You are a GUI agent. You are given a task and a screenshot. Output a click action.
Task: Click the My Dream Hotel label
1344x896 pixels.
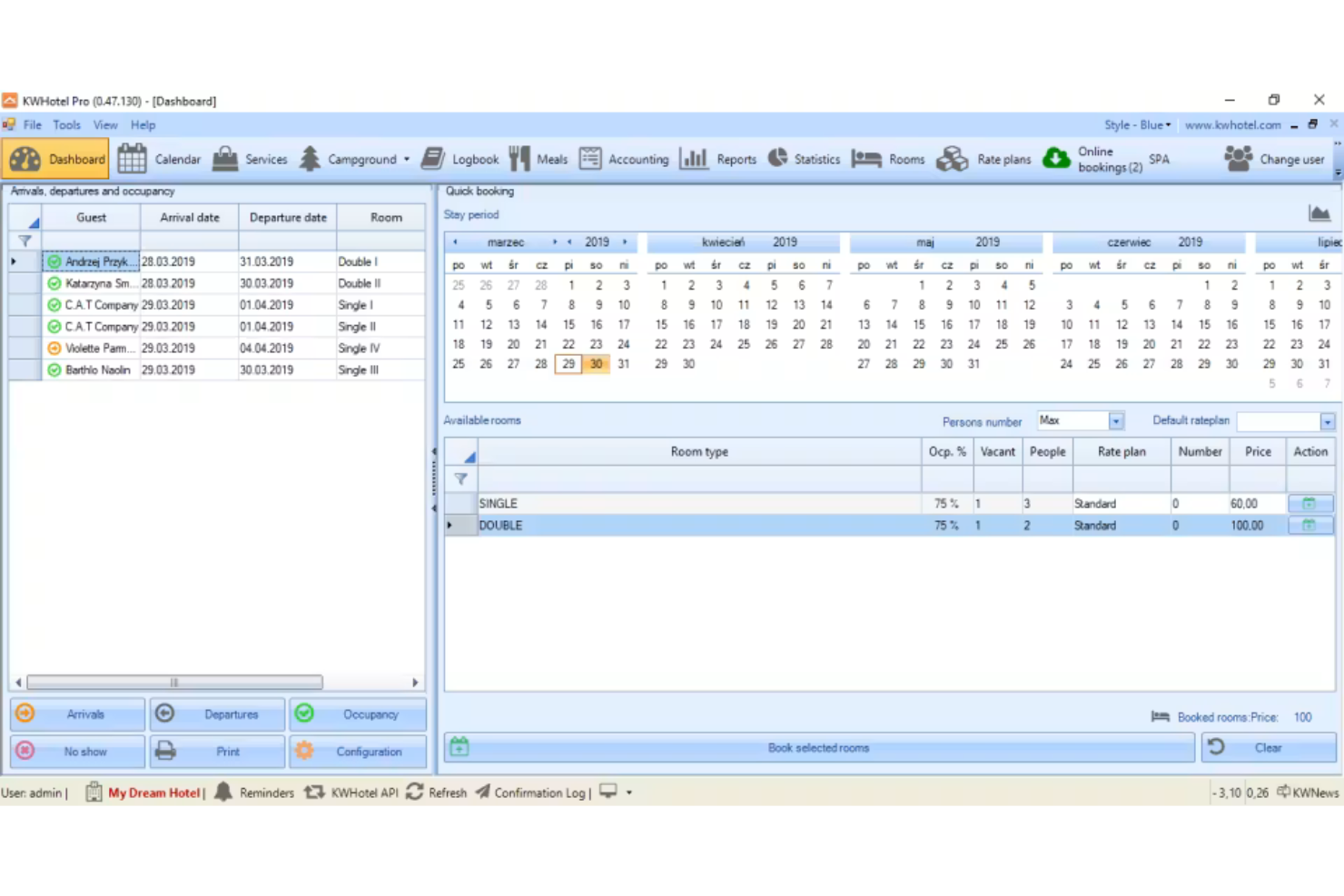coord(153,793)
